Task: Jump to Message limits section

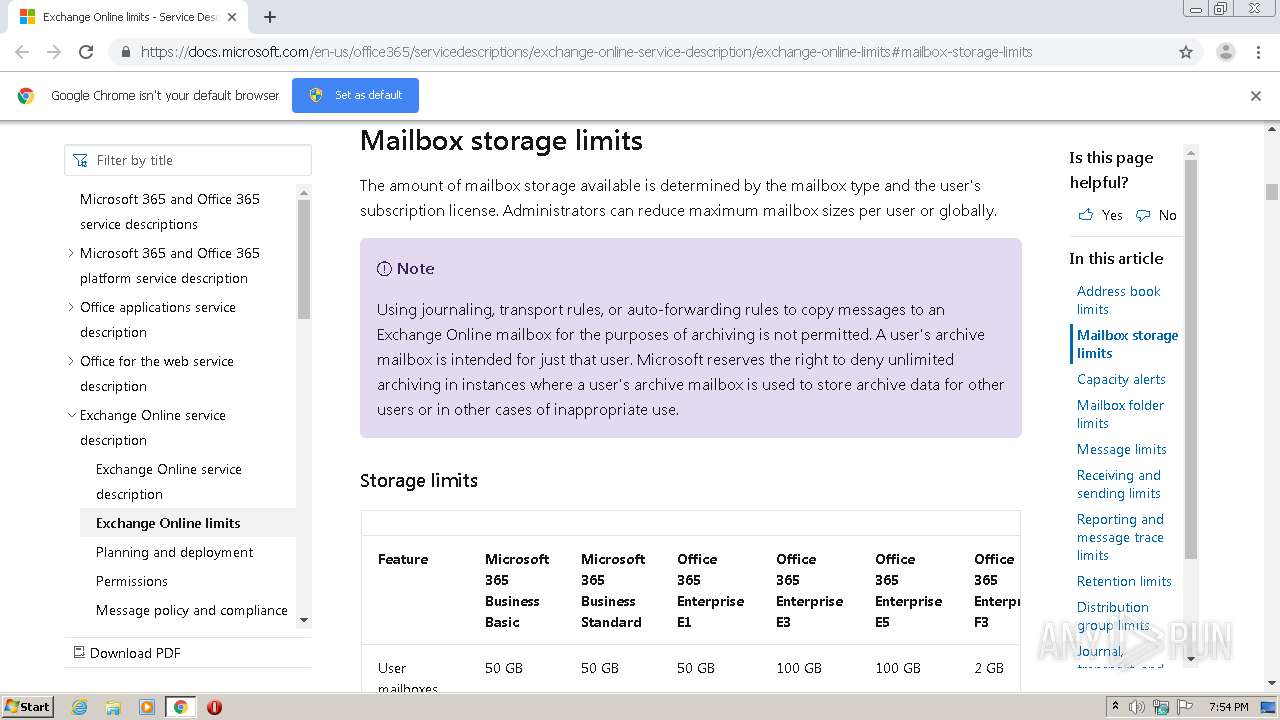Action: (1121, 449)
